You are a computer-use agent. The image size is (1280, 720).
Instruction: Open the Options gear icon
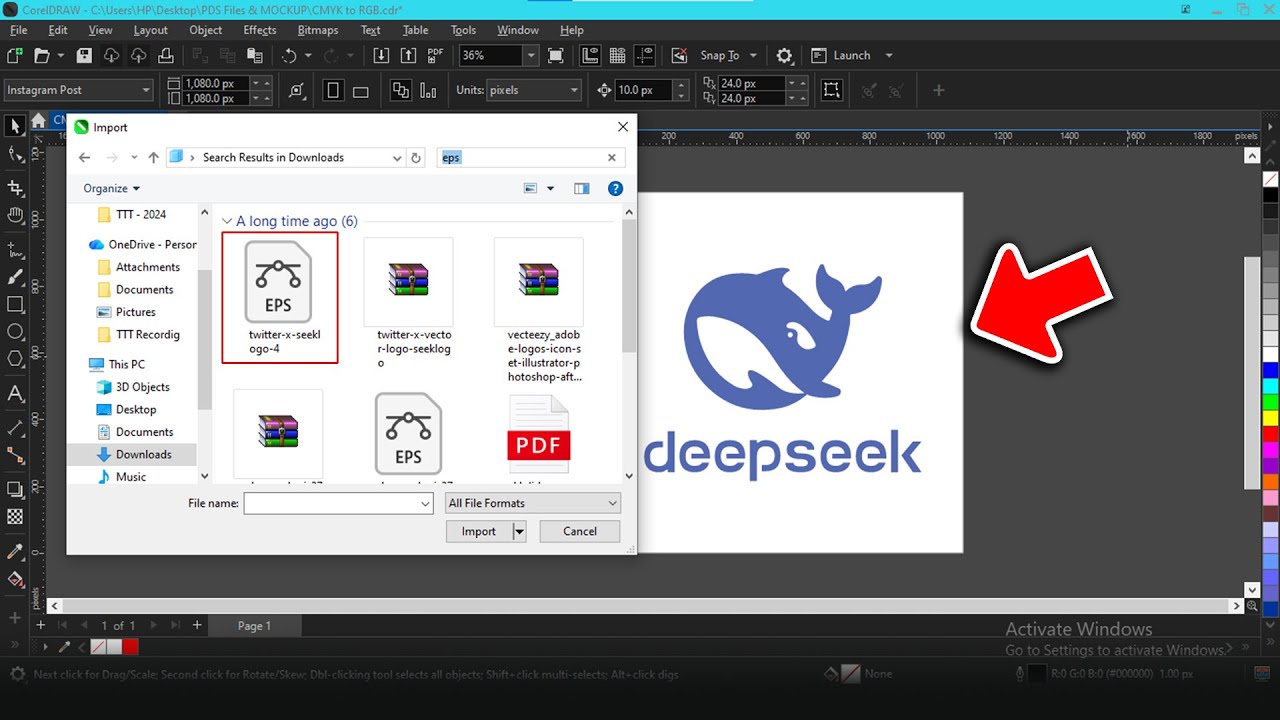[784, 56]
